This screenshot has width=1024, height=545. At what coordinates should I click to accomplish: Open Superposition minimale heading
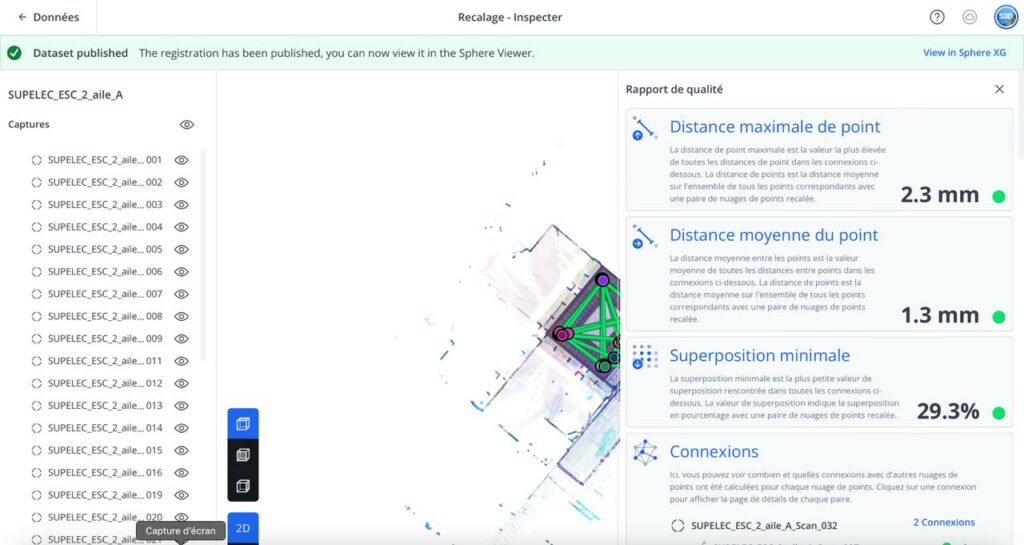pos(760,356)
